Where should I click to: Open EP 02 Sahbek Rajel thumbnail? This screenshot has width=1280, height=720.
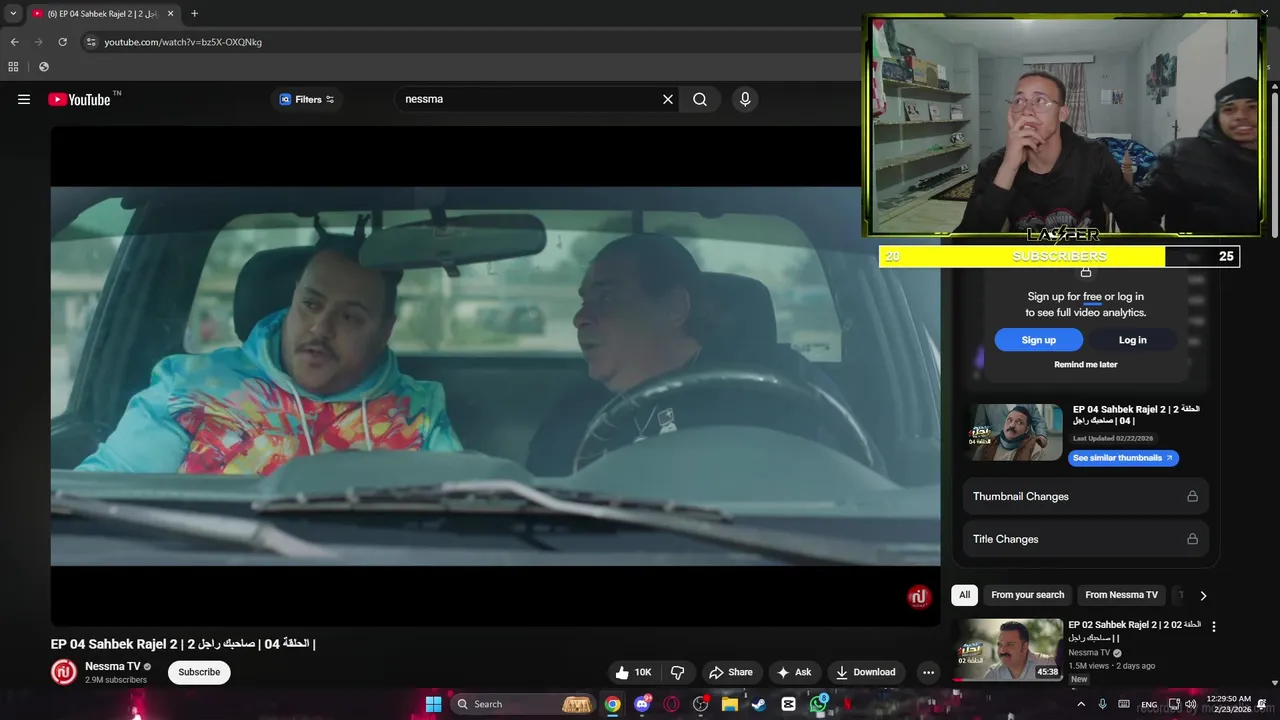coord(1010,649)
